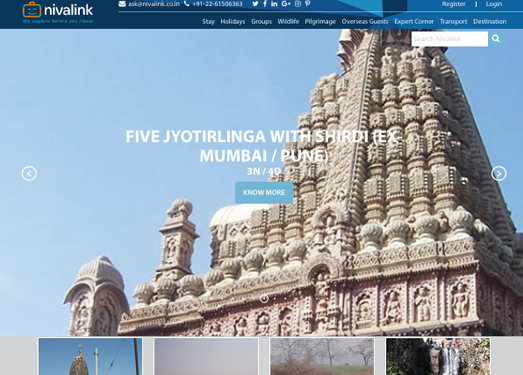The image size is (523, 375).
Task: Click the KNOW MORE button
Action: 264,193
